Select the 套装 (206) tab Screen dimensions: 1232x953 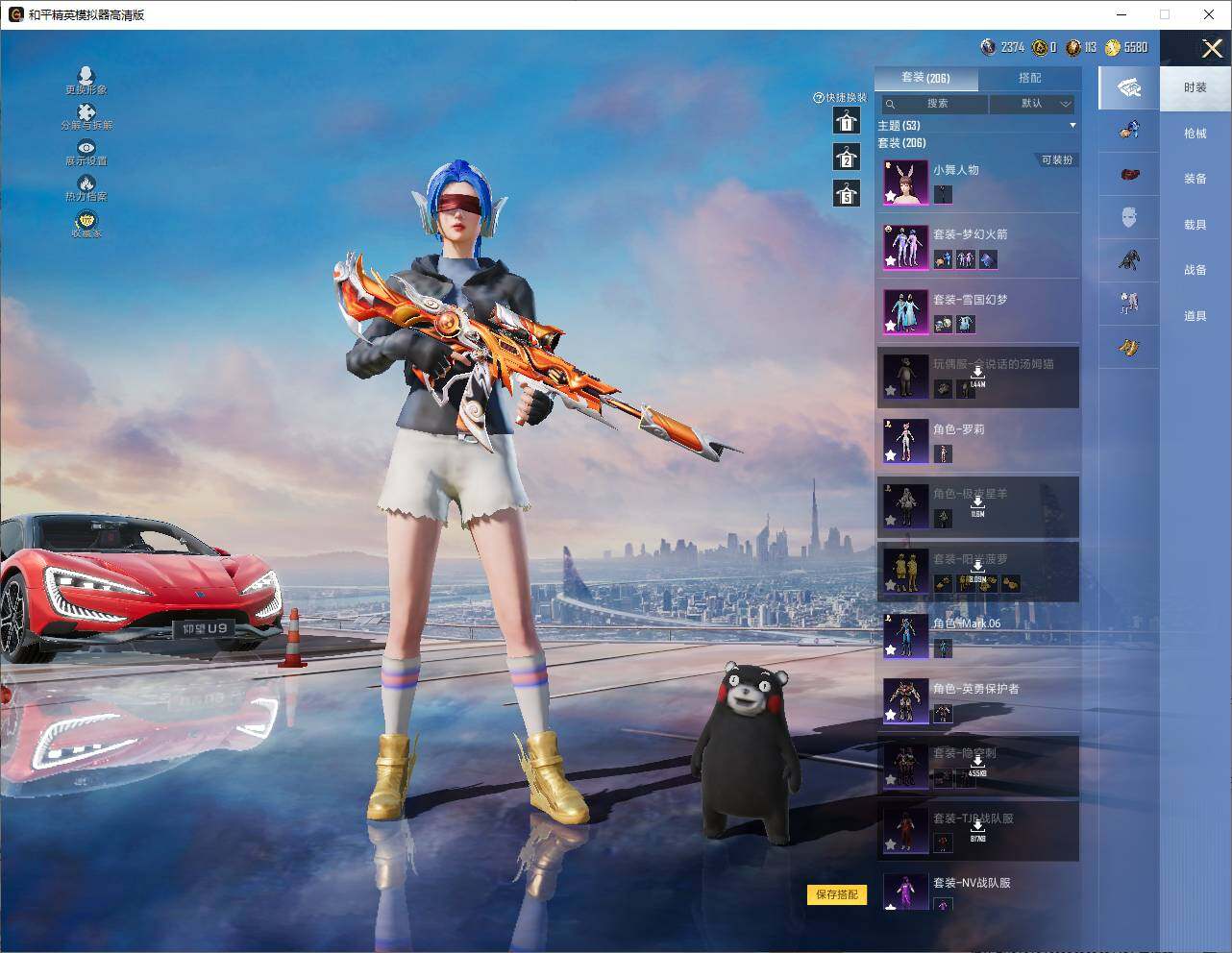pos(926,78)
